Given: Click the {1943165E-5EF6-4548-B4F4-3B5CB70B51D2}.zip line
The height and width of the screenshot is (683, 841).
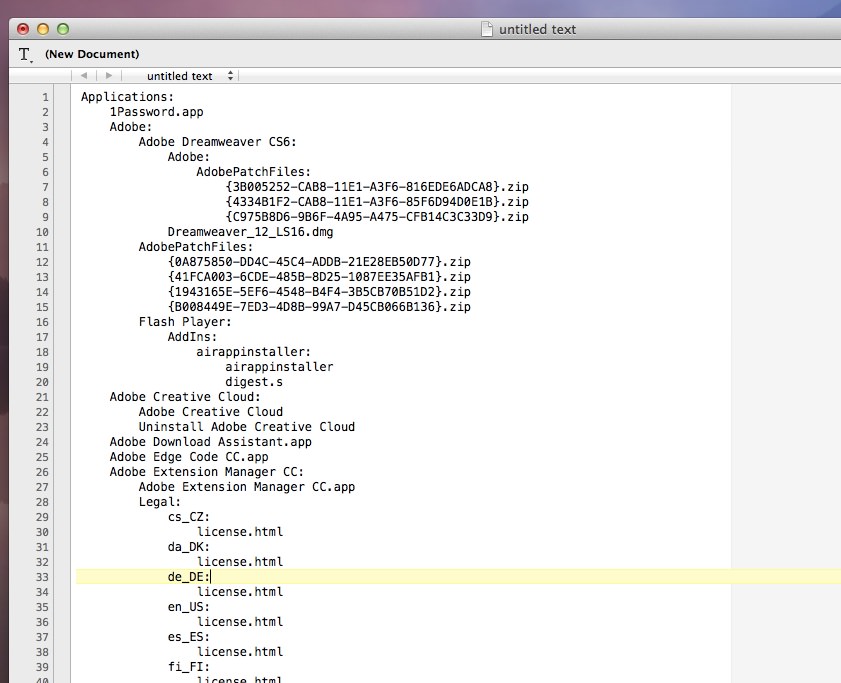Looking at the screenshot, I should pos(319,292).
